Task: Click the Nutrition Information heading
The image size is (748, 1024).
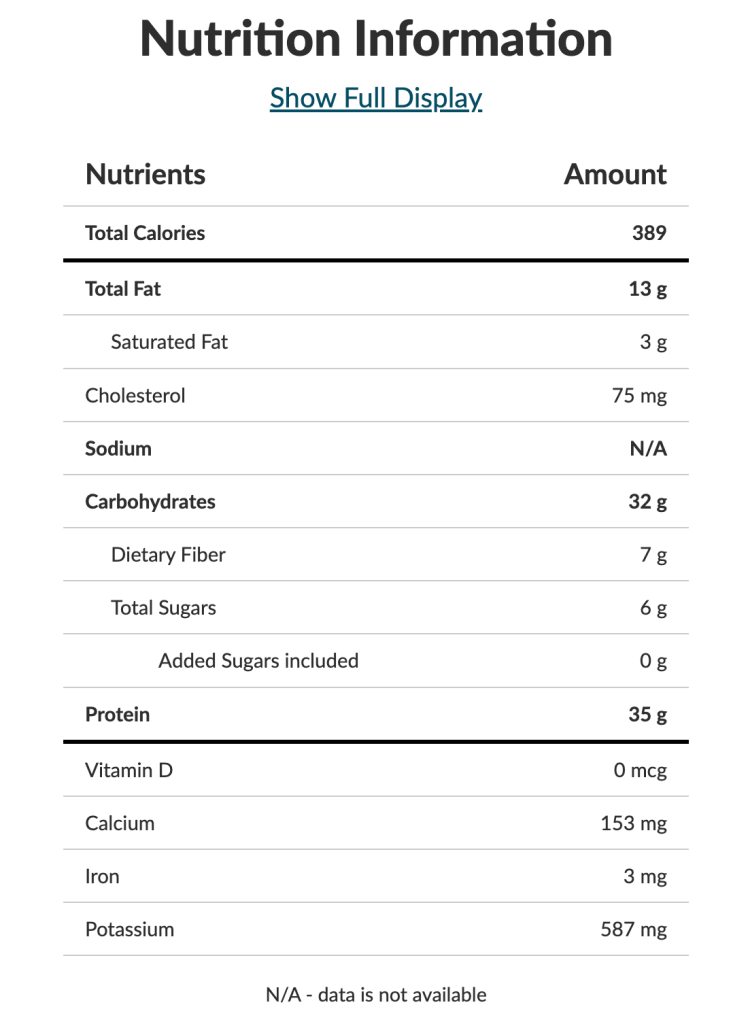Action: tap(376, 39)
